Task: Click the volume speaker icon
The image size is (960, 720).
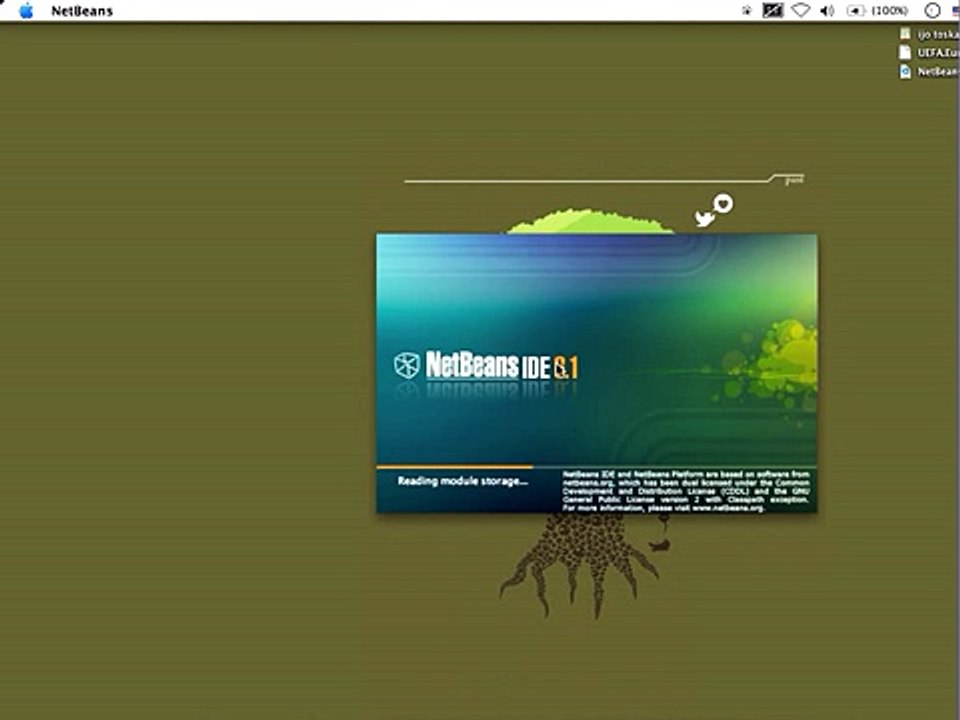Action: 827,10
